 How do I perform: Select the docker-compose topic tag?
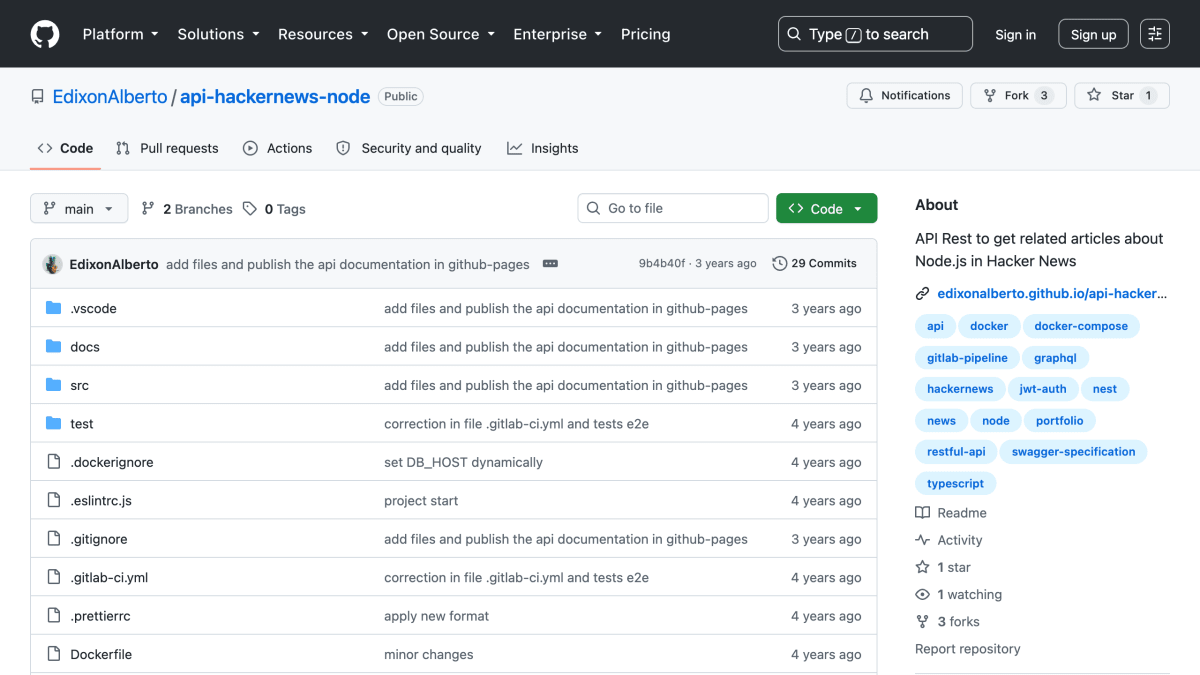[x=1081, y=326]
